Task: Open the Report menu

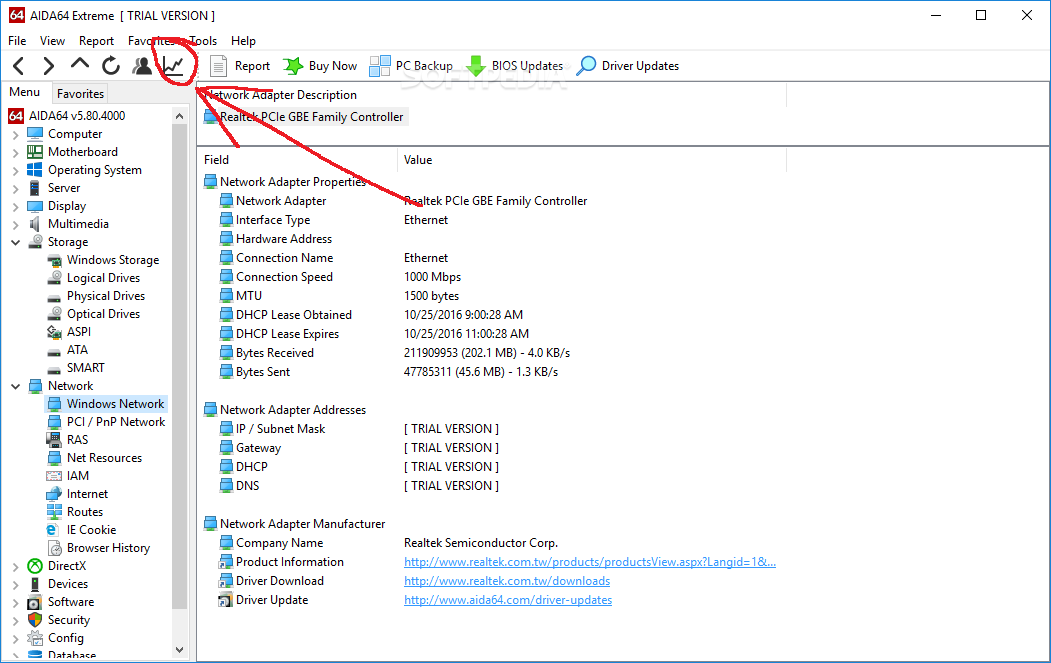Action: (97, 41)
